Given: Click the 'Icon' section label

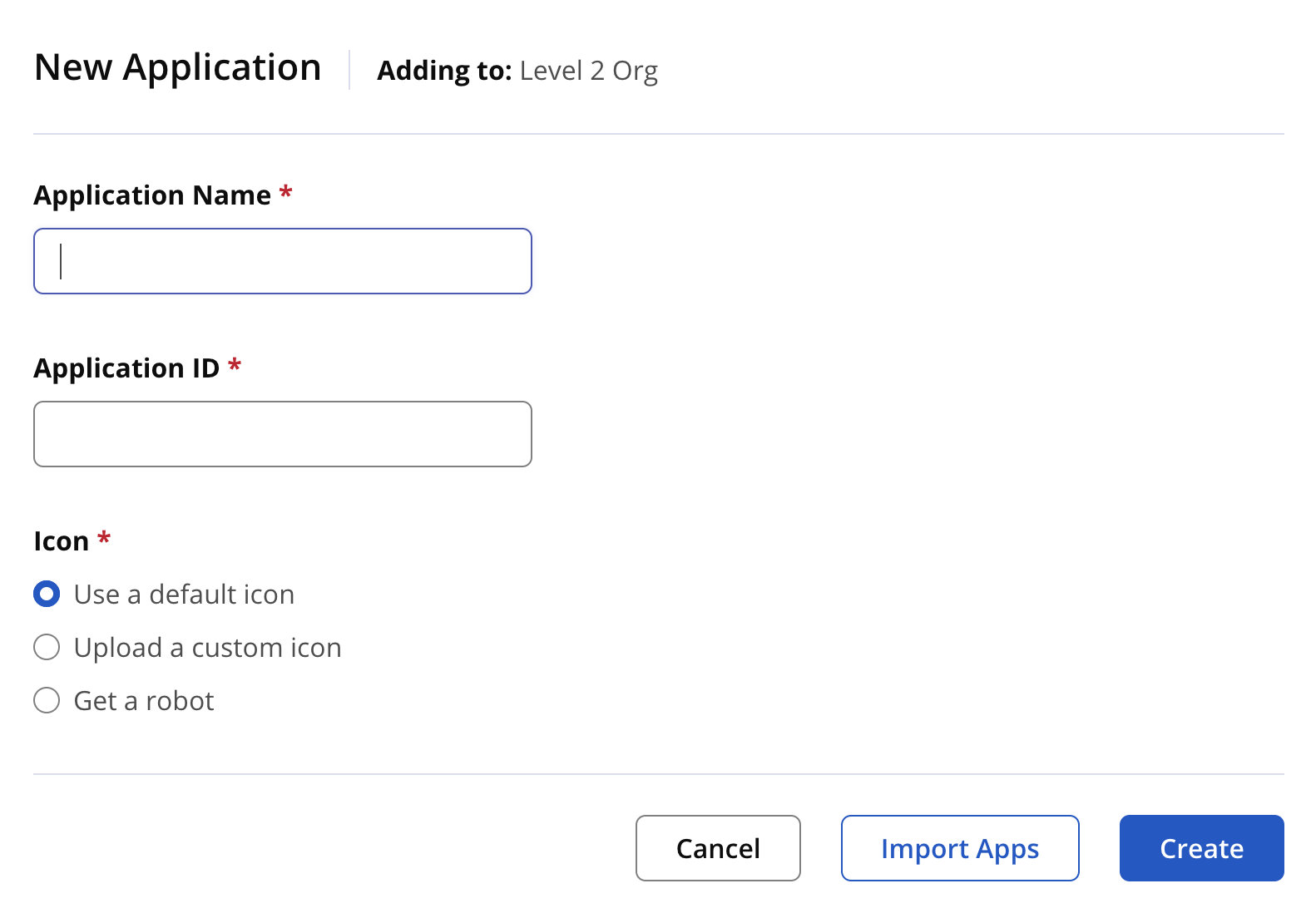Looking at the screenshot, I should point(61,540).
